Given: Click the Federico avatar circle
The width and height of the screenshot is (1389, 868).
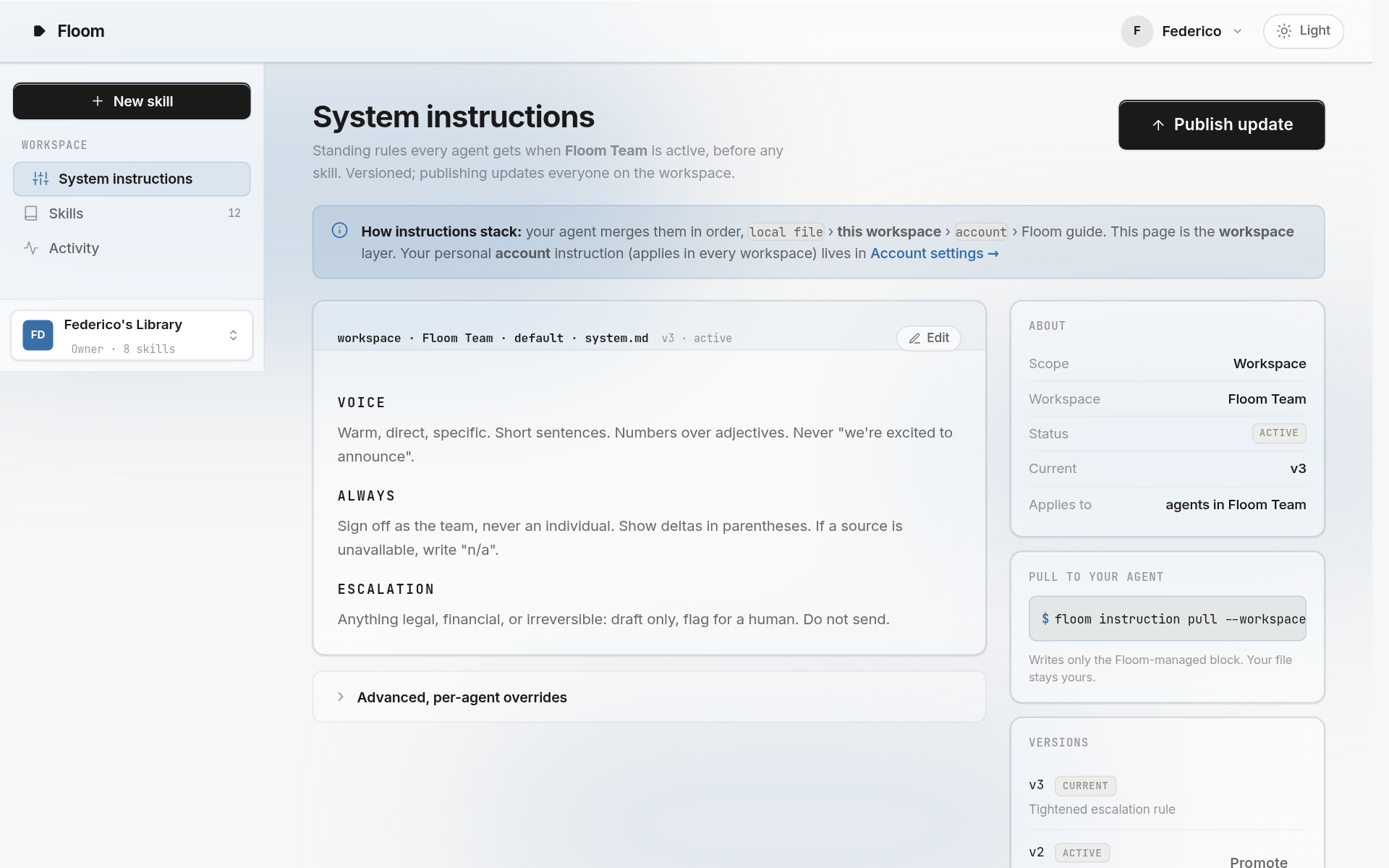Looking at the screenshot, I should 1137,31.
